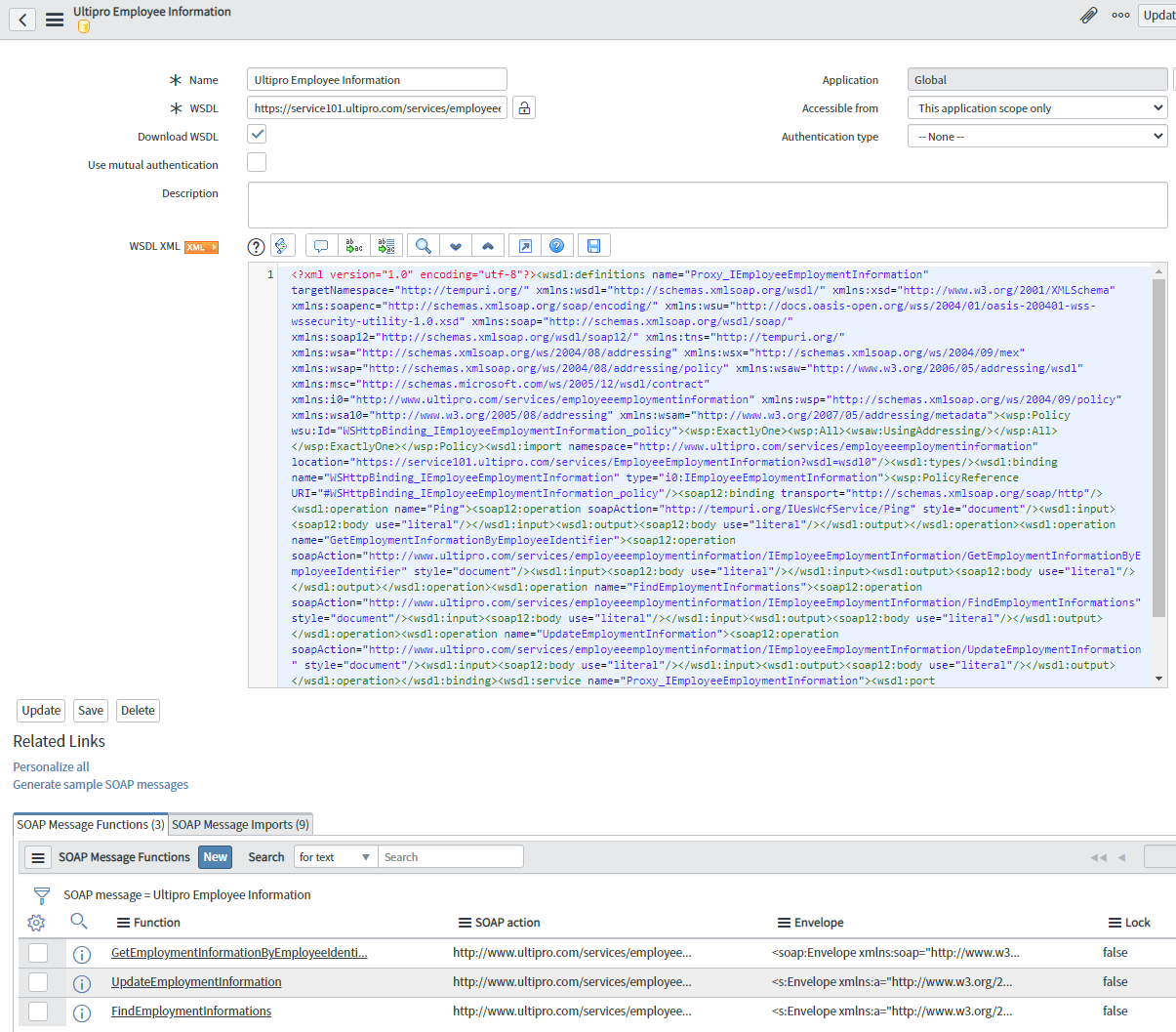Screen dimensions: 1176x1032
Task: Open the FindEmploymentInformations function link
Action: 191,1011
